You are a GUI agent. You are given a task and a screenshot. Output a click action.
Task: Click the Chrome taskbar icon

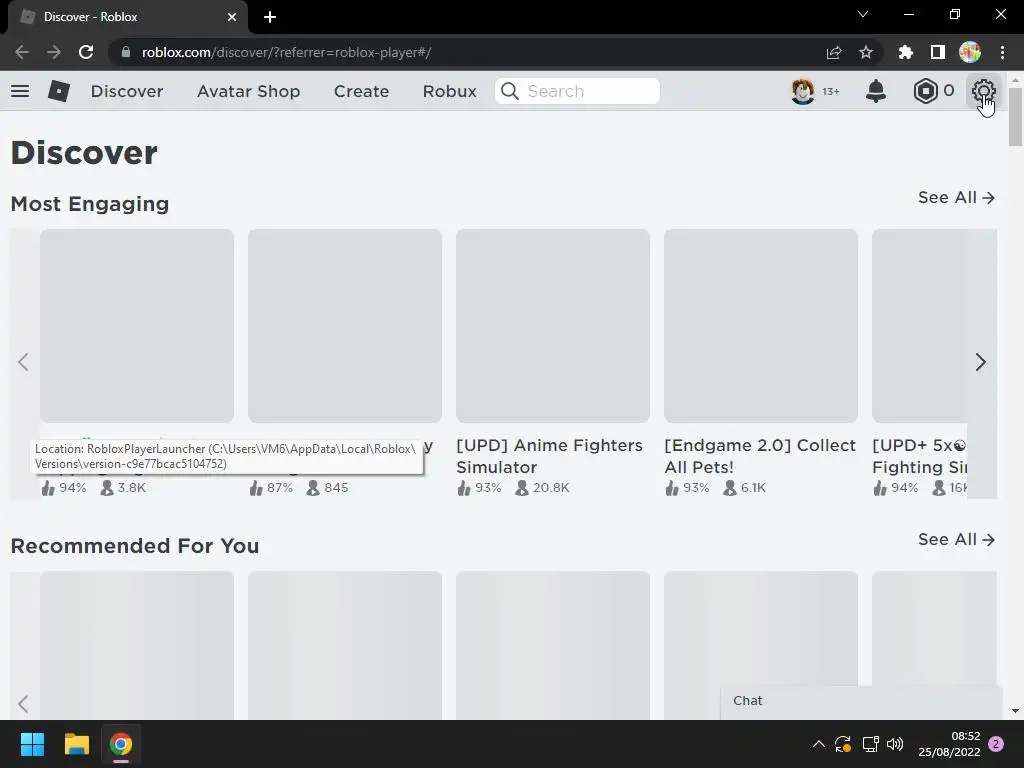point(121,744)
